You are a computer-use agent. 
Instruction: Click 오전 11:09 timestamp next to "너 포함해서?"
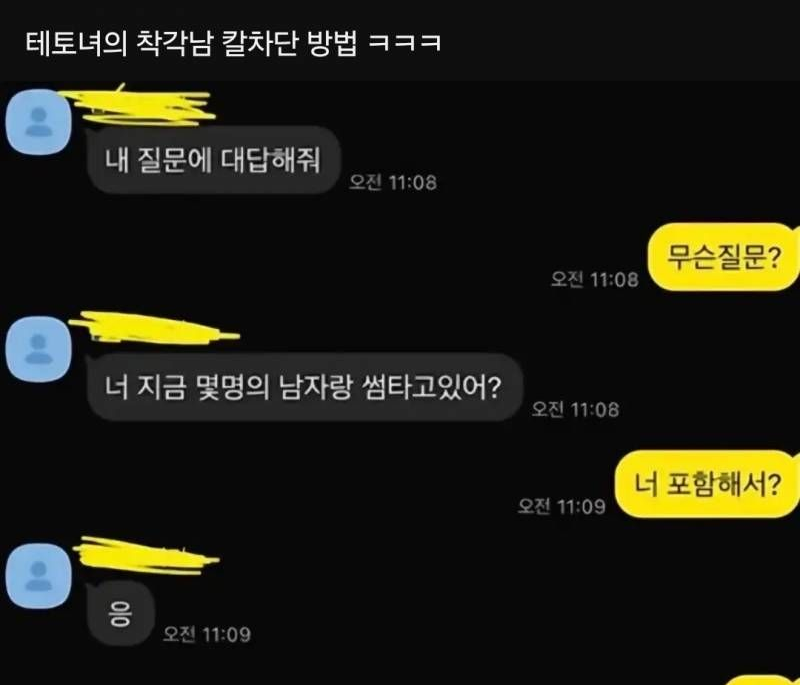point(562,506)
